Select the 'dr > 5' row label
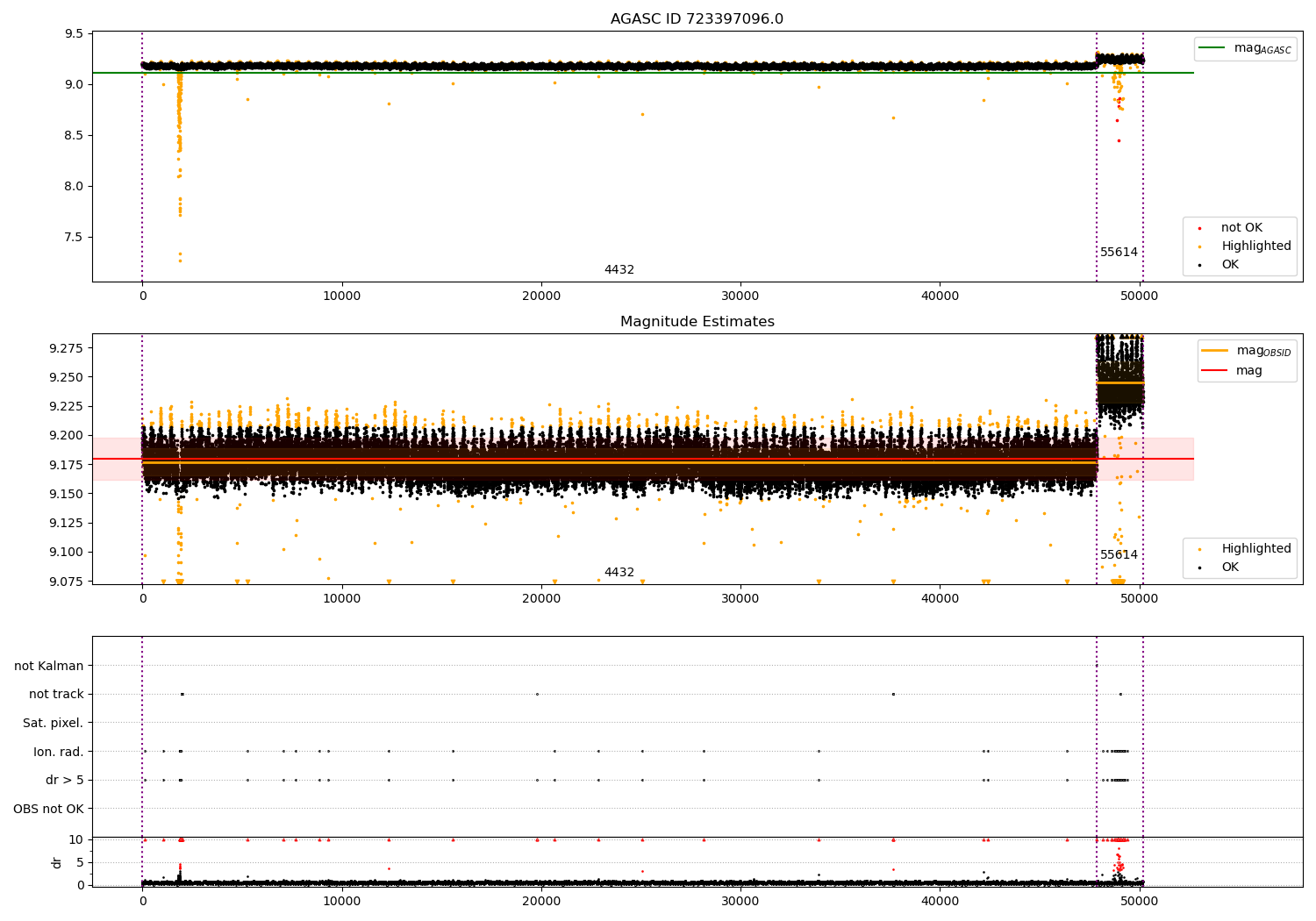The height and width of the screenshot is (921, 1316). 64,781
